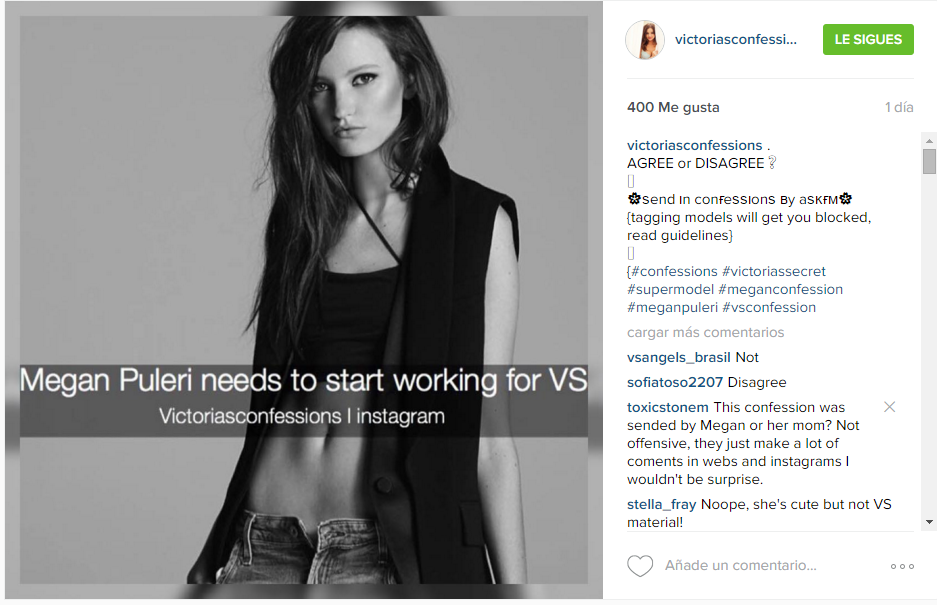Toggle the green LE SIGUES follow button
937x605 pixels.
(x=868, y=39)
